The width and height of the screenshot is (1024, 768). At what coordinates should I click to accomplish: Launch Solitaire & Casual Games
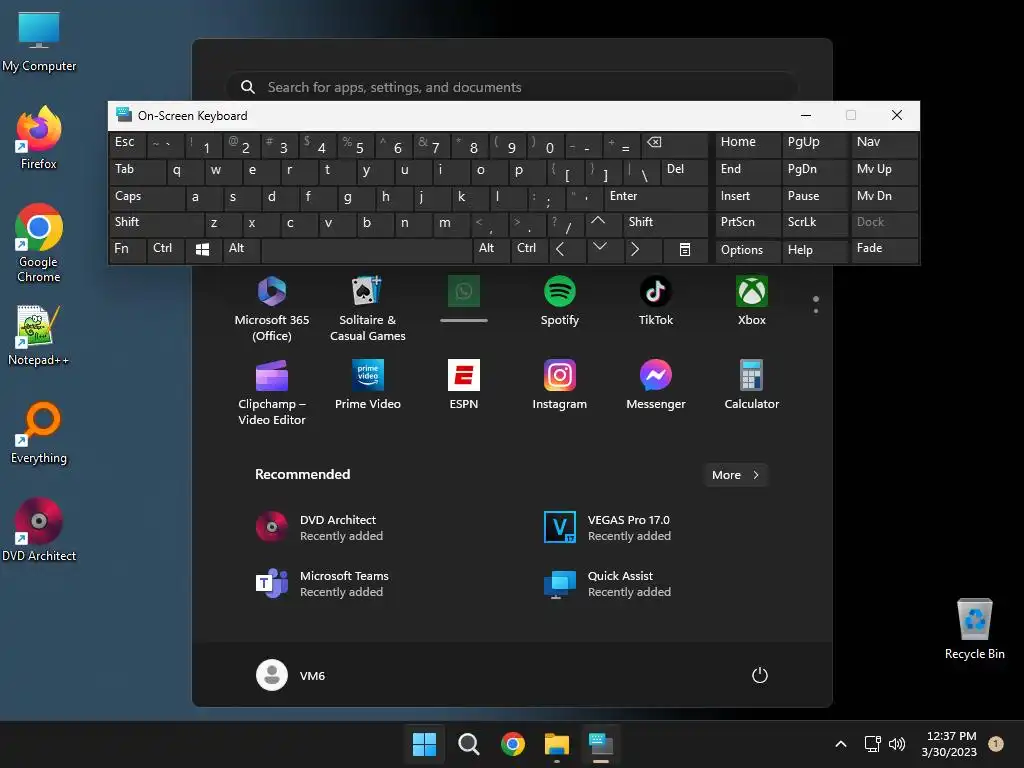coord(368,308)
